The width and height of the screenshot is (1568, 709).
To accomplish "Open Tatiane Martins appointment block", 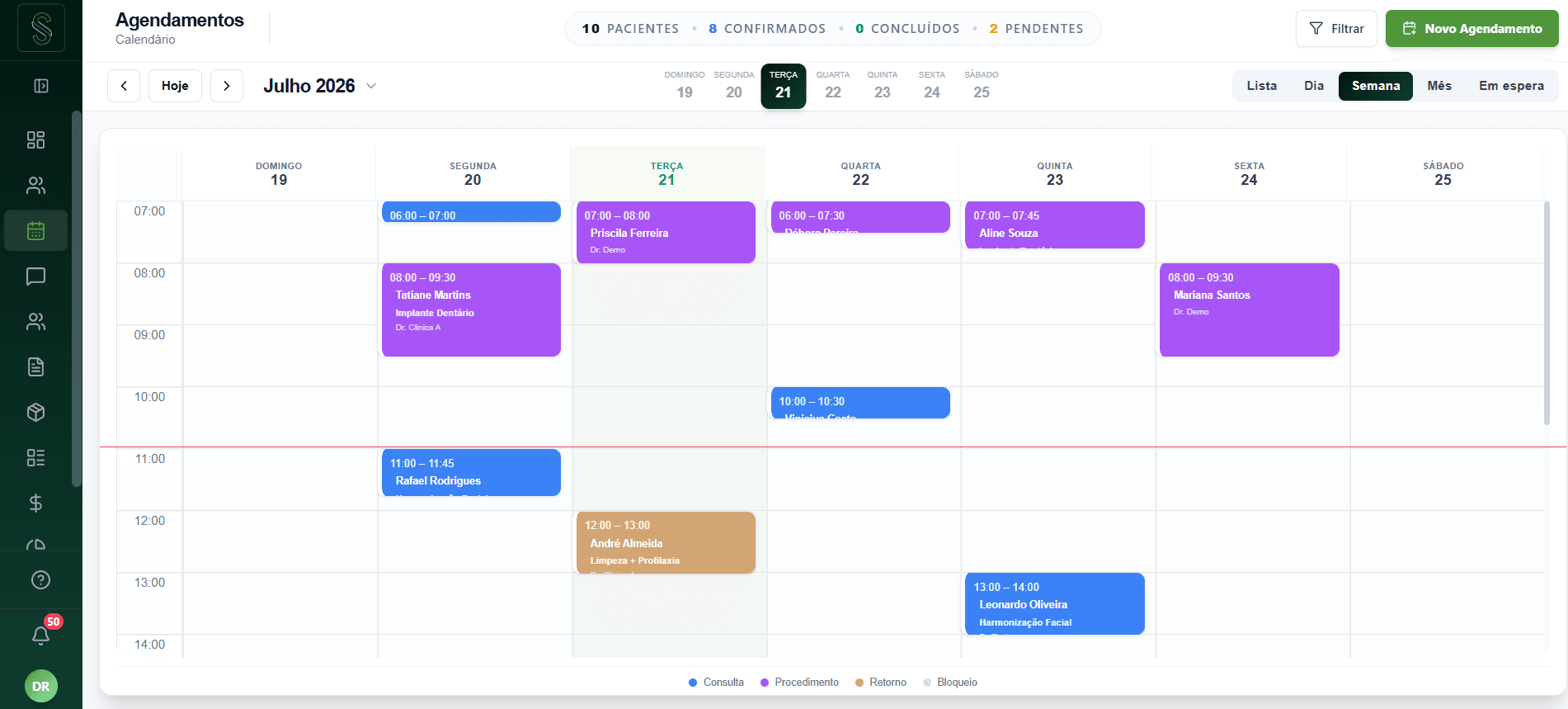I will coord(471,310).
